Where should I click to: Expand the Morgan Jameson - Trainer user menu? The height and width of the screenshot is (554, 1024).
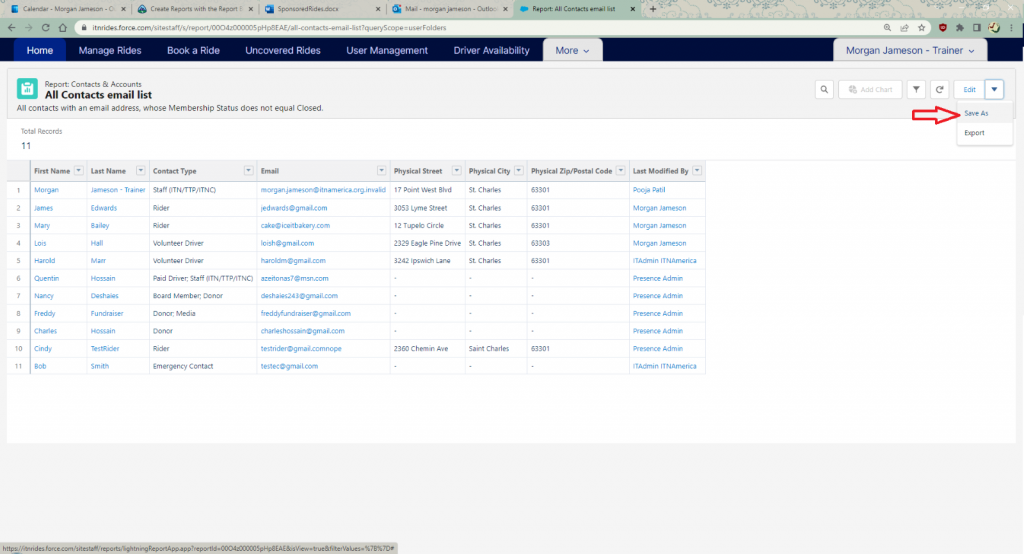(910, 50)
